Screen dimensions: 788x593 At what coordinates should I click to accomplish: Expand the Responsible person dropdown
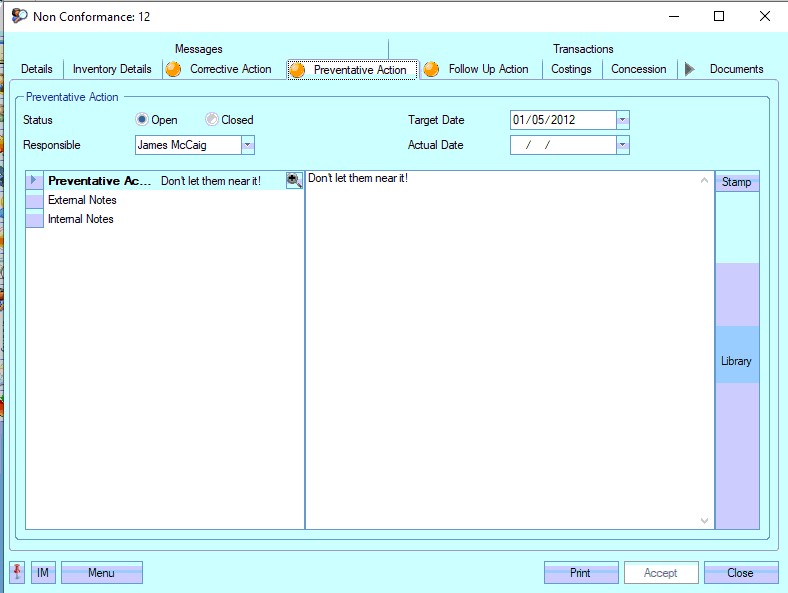coord(248,146)
